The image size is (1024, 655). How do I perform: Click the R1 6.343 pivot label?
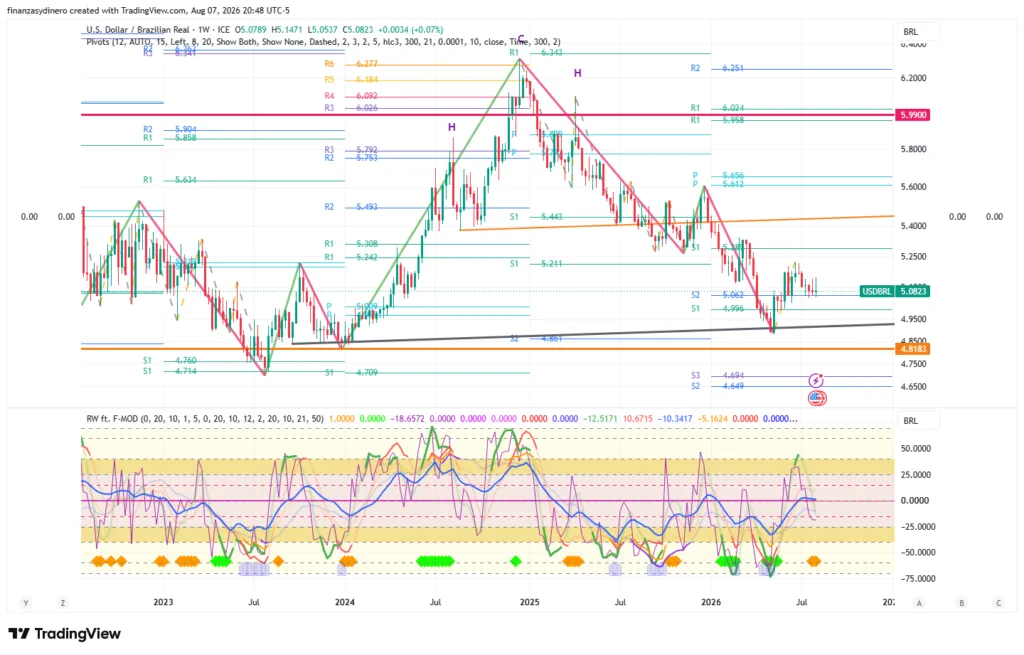[x=536, y=52]
